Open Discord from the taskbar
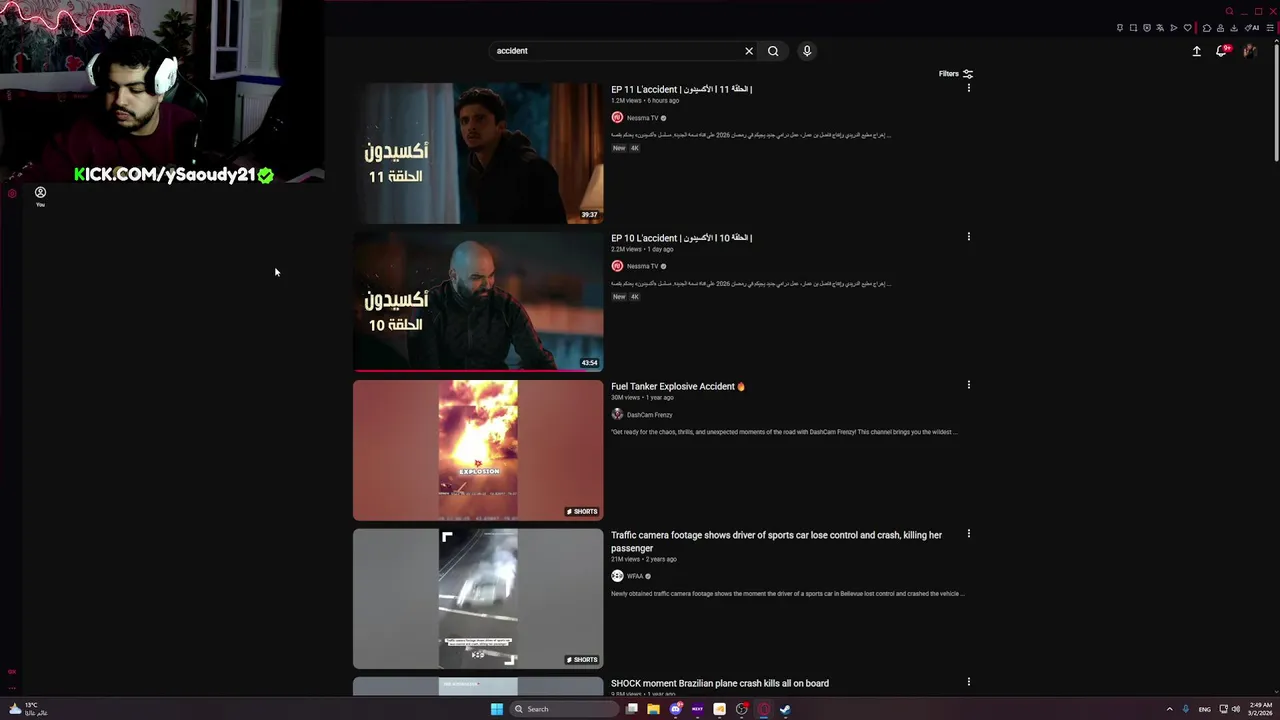Screen dimensions: 1280x720 [676, 709]
